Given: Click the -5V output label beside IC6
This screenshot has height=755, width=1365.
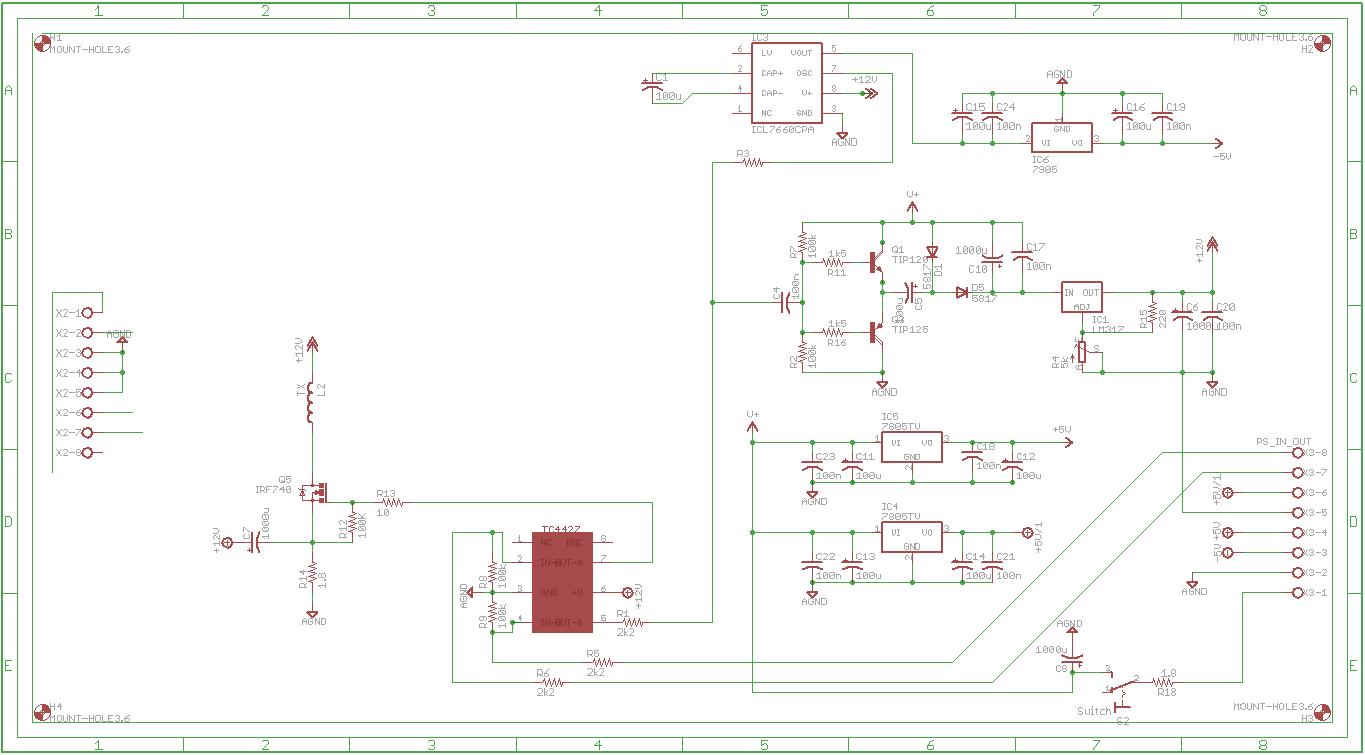Looking at the screenshot, I should pyautogui.click(x=1221, y=156).
